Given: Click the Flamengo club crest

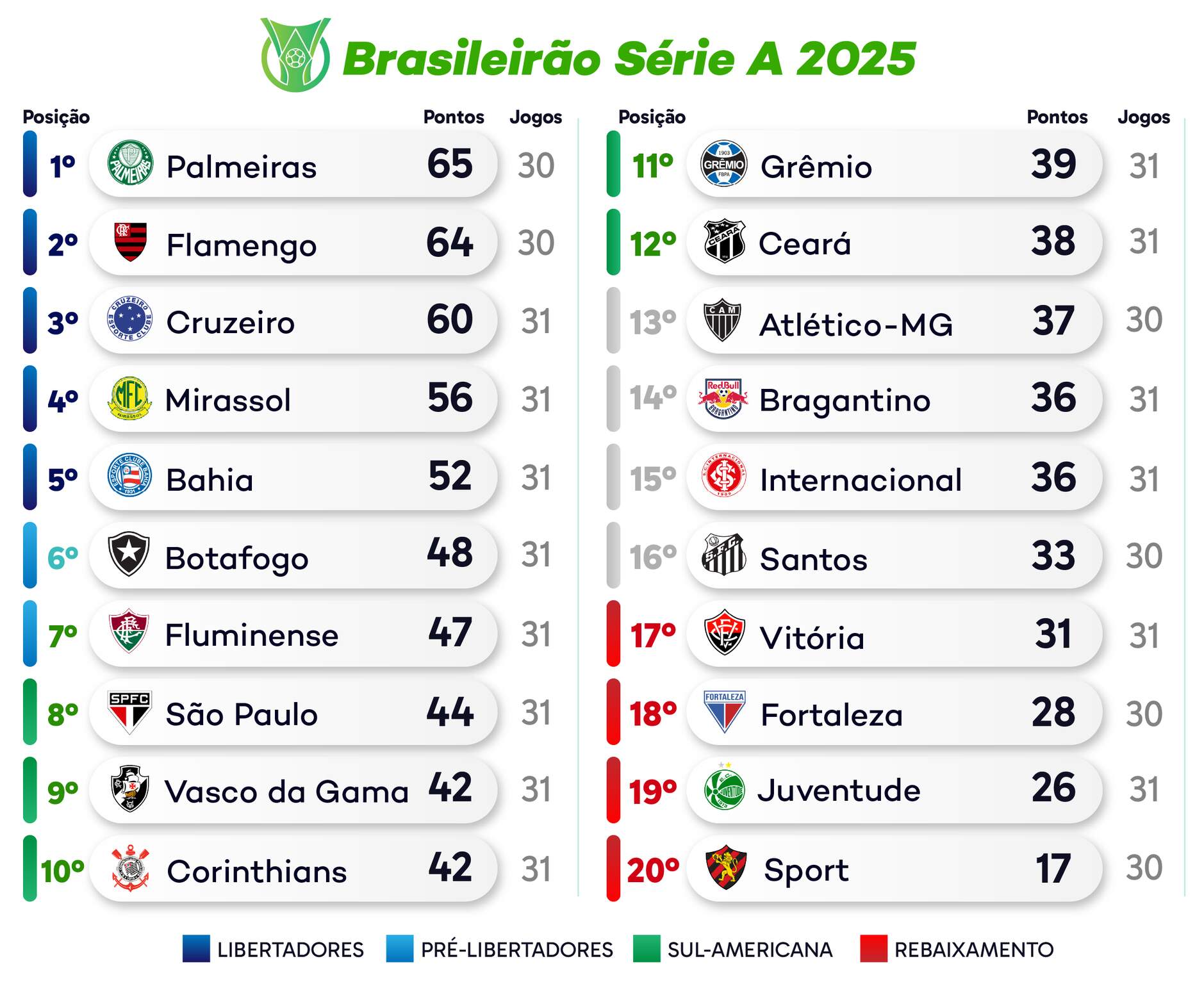Looking at the screenshot, I should click(x=130, y=242).
